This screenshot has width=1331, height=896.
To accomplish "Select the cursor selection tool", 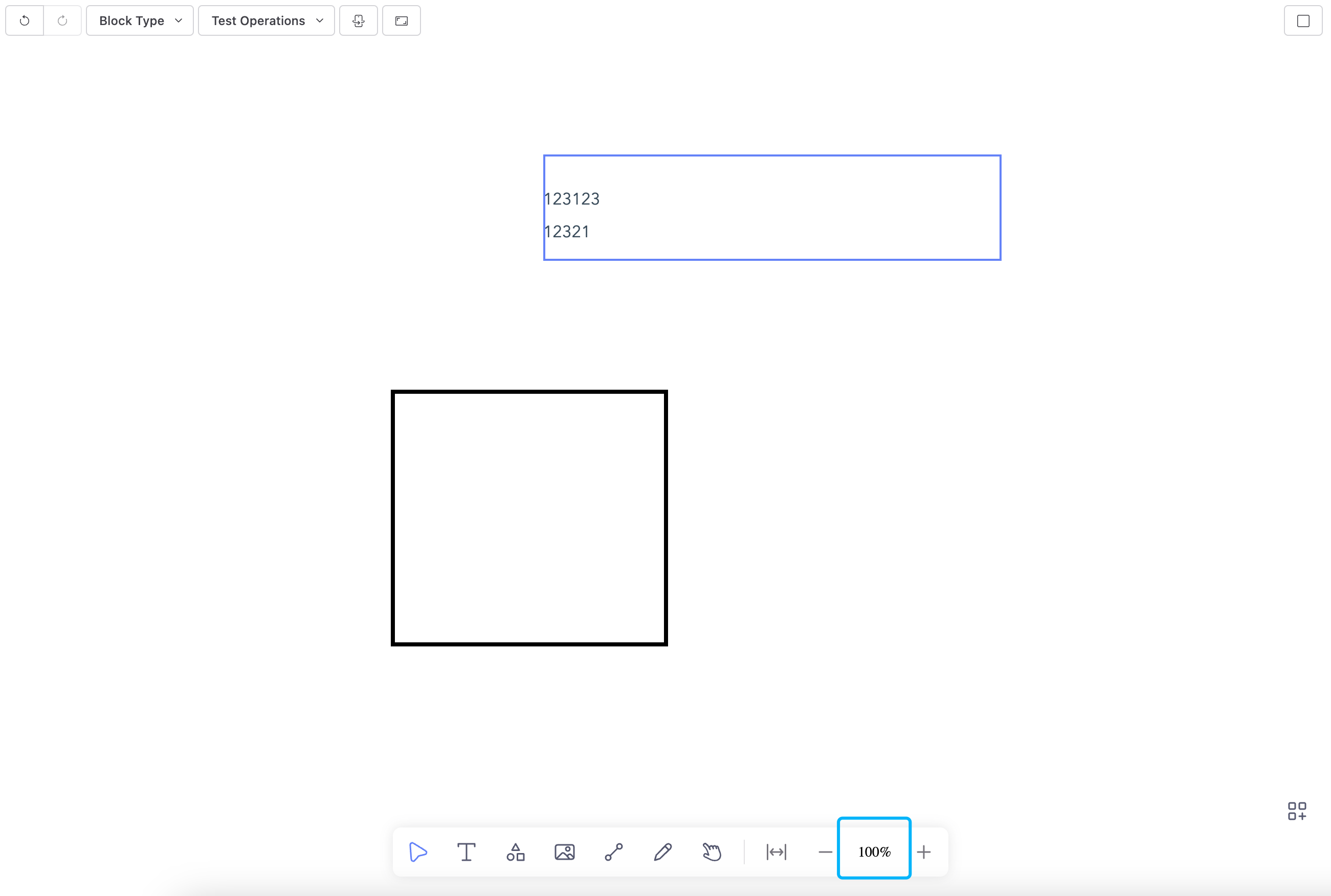I will [x=418, y=852].
